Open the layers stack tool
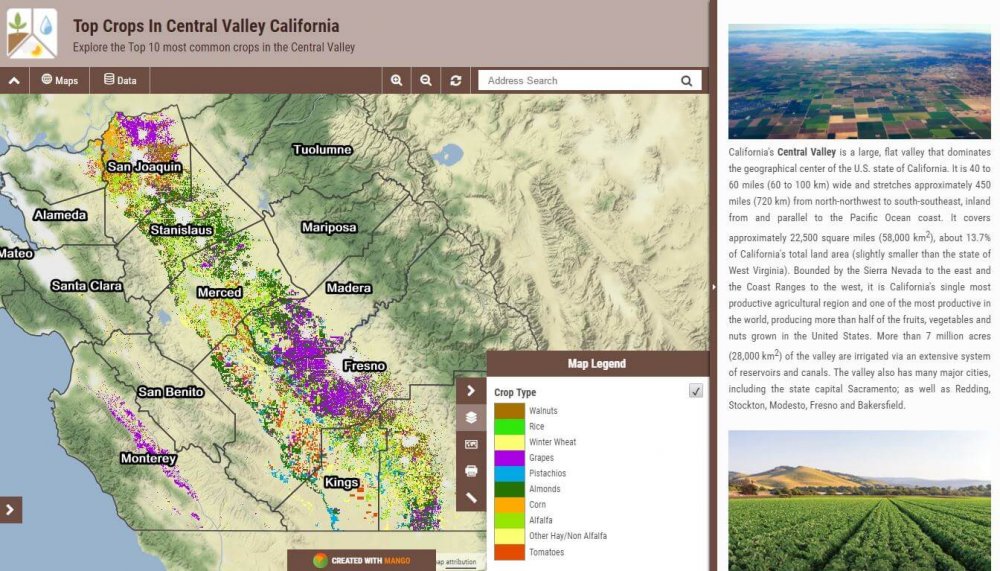The image size is (1000, 571). tap(471, 417)
